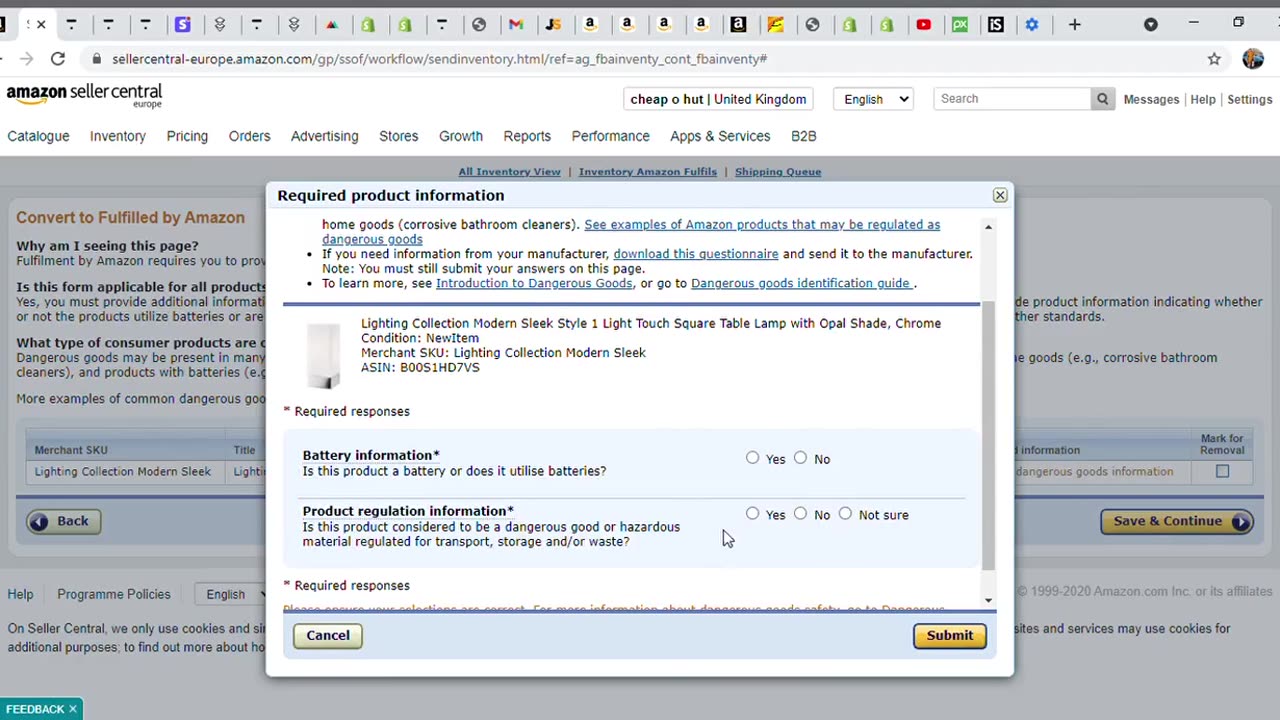Focus the Seller Central search field
The image size is (1280, 720).
[x=1012, y=99]
